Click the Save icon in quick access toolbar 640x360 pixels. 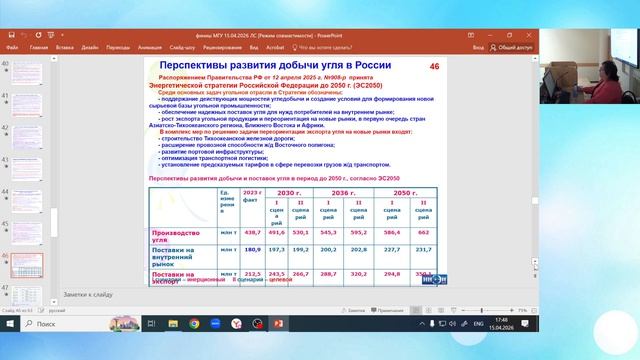[x=11, y=35]
